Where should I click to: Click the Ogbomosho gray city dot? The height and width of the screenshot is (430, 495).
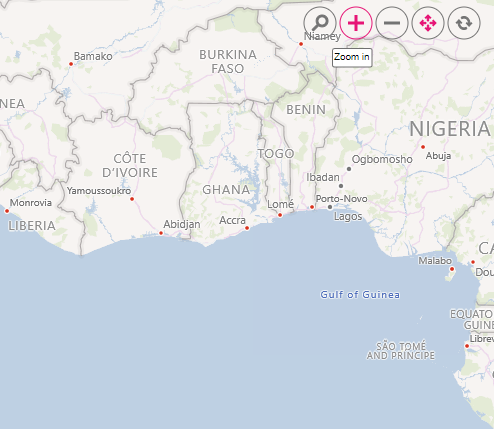point(349,169)
